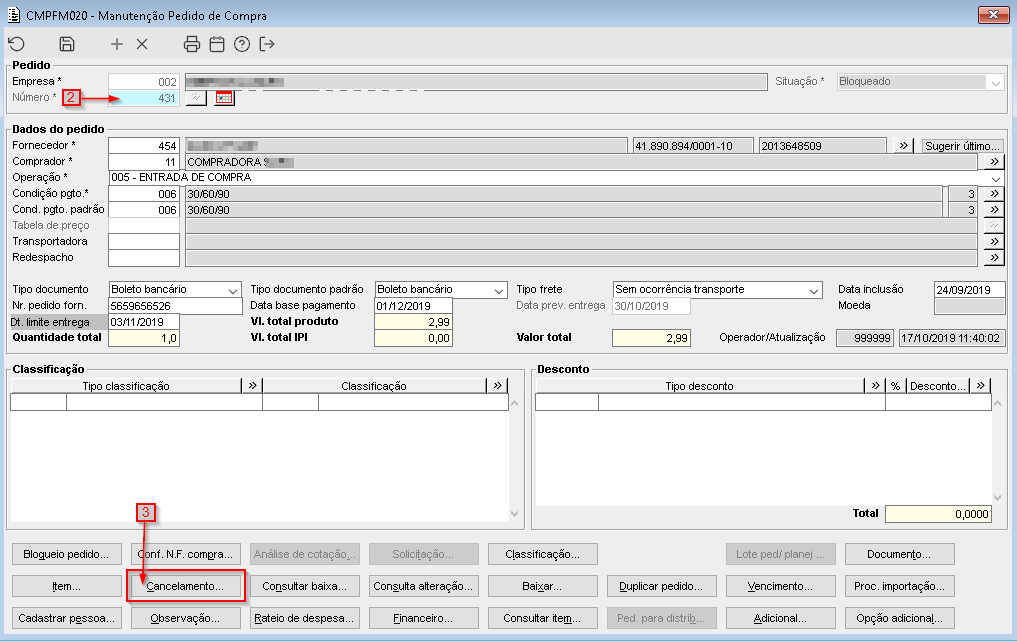Click the Cancelamento... button
The height and width of the screenshot is (641, 1017).
(185, 586)
